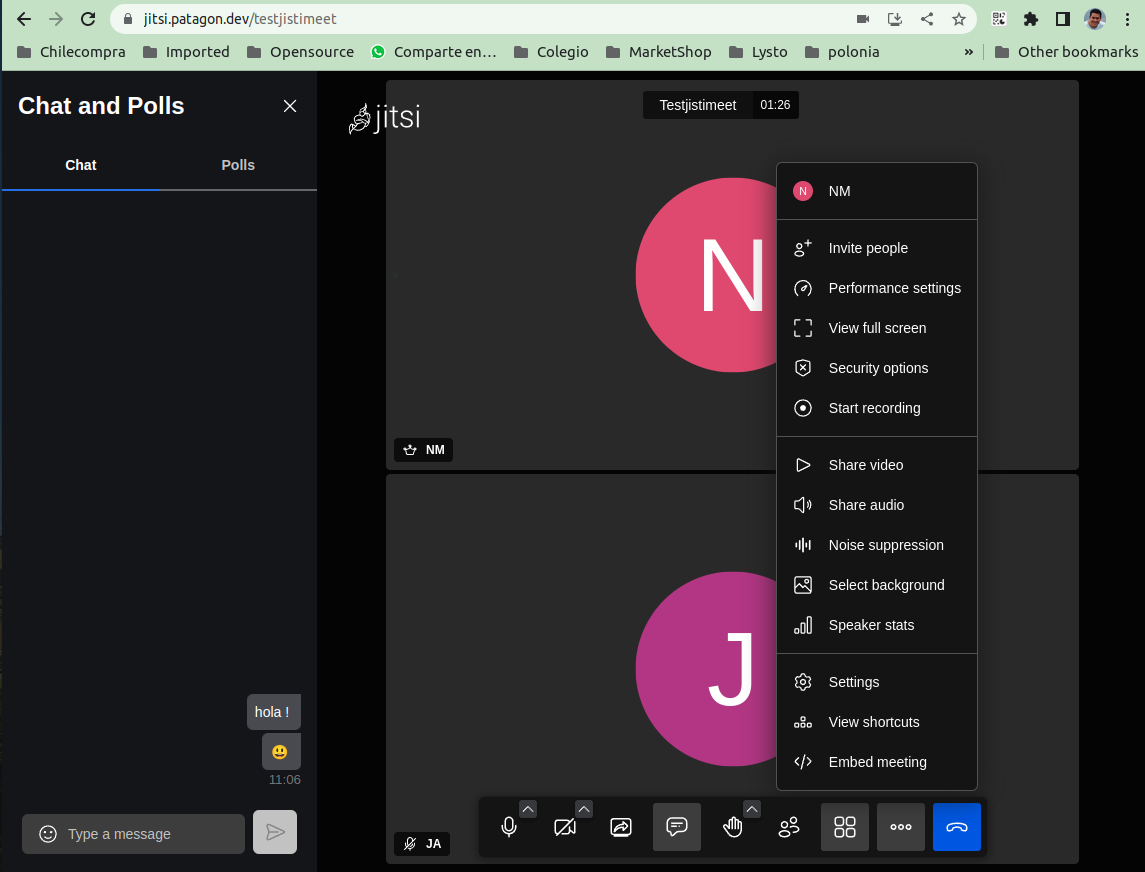Click the Type a message field
Viewport: 1145px width, 872px height.
(150, 834)
